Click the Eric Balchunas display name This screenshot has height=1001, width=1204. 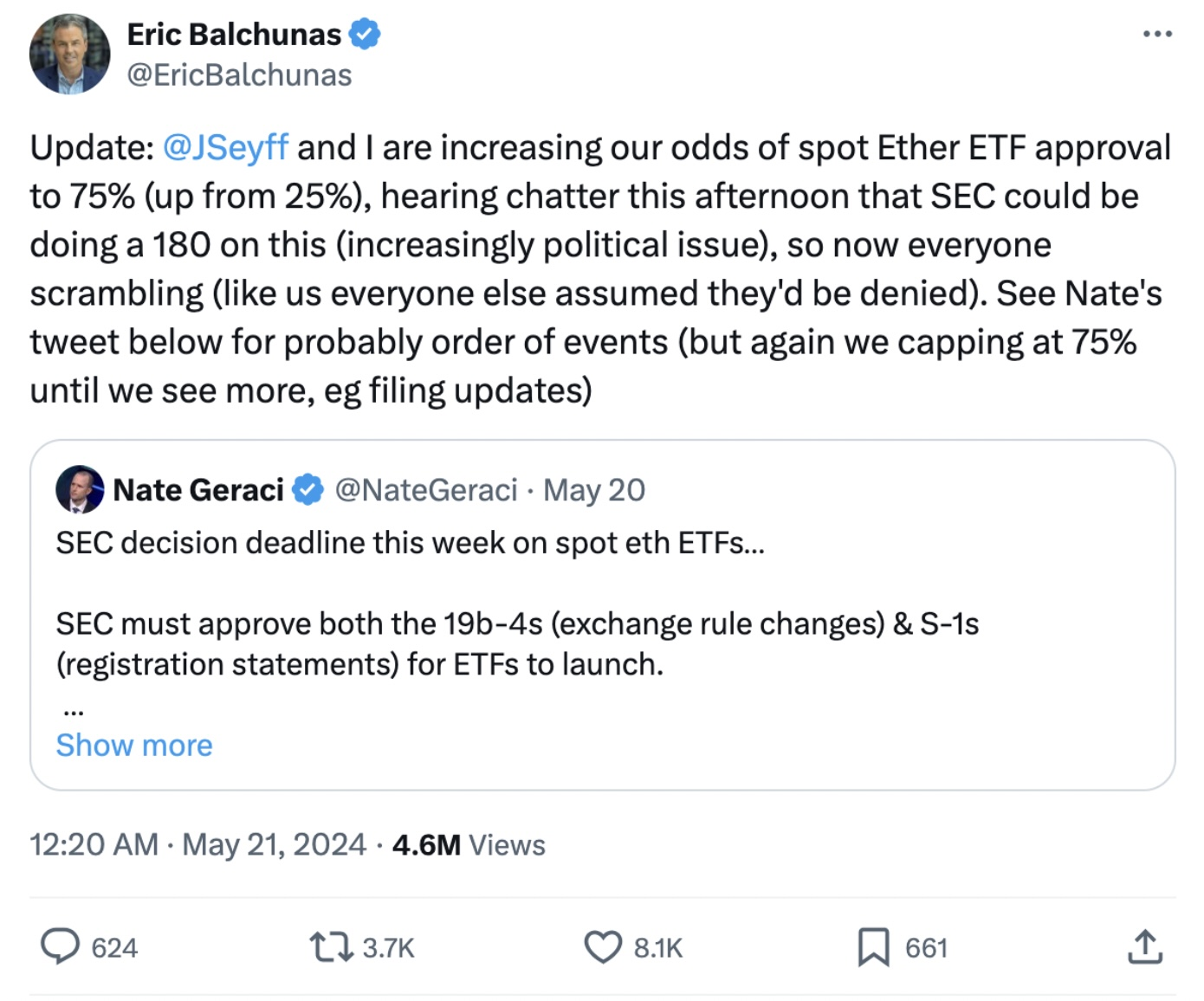(234, 35)
